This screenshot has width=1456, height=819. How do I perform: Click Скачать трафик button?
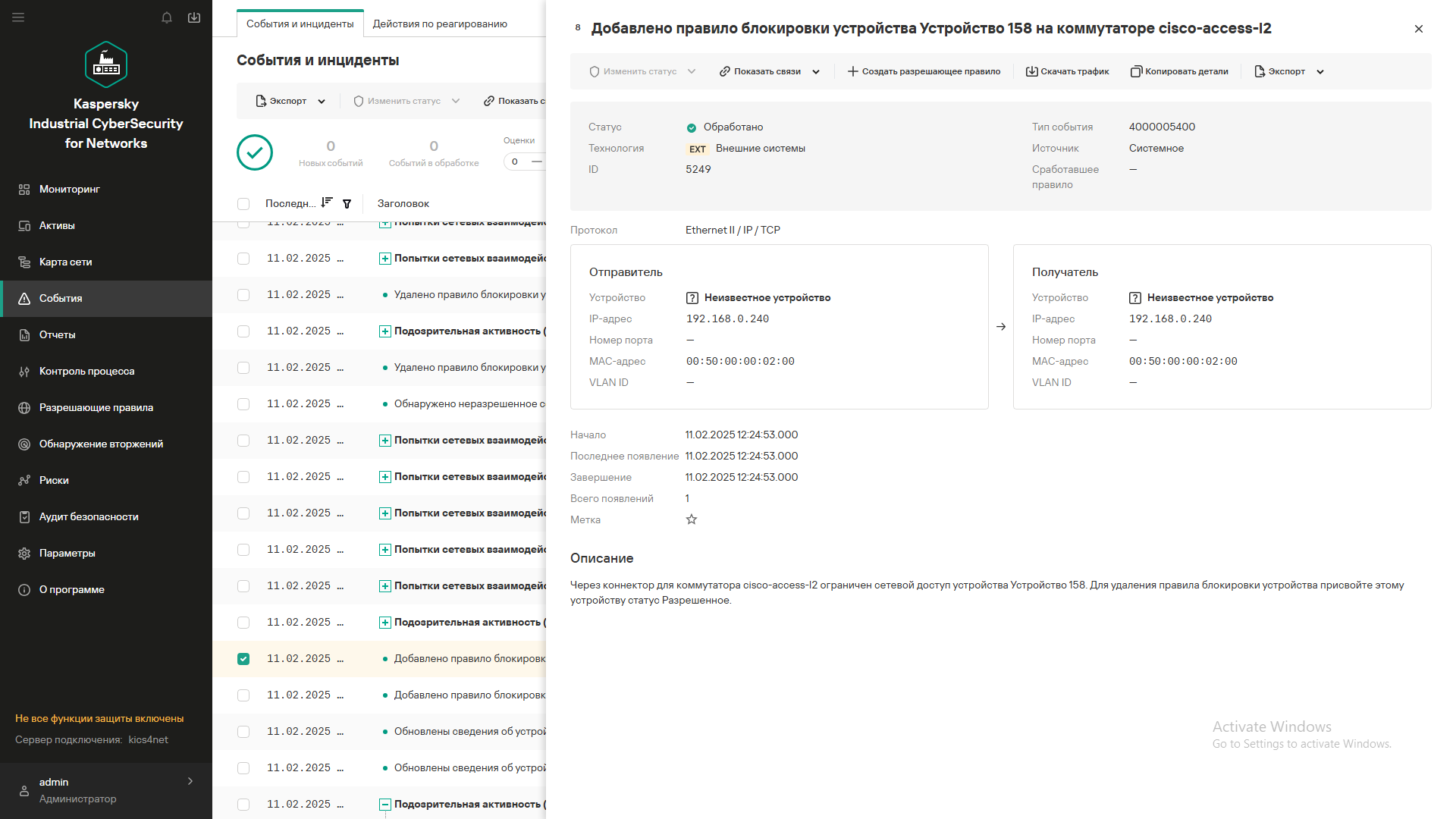[1067, 71]
